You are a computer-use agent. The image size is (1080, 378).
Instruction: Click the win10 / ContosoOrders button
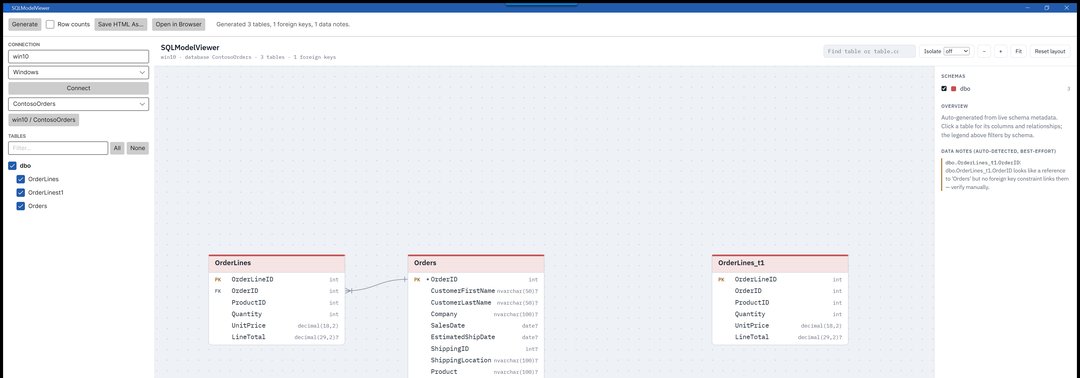point(44,120)
